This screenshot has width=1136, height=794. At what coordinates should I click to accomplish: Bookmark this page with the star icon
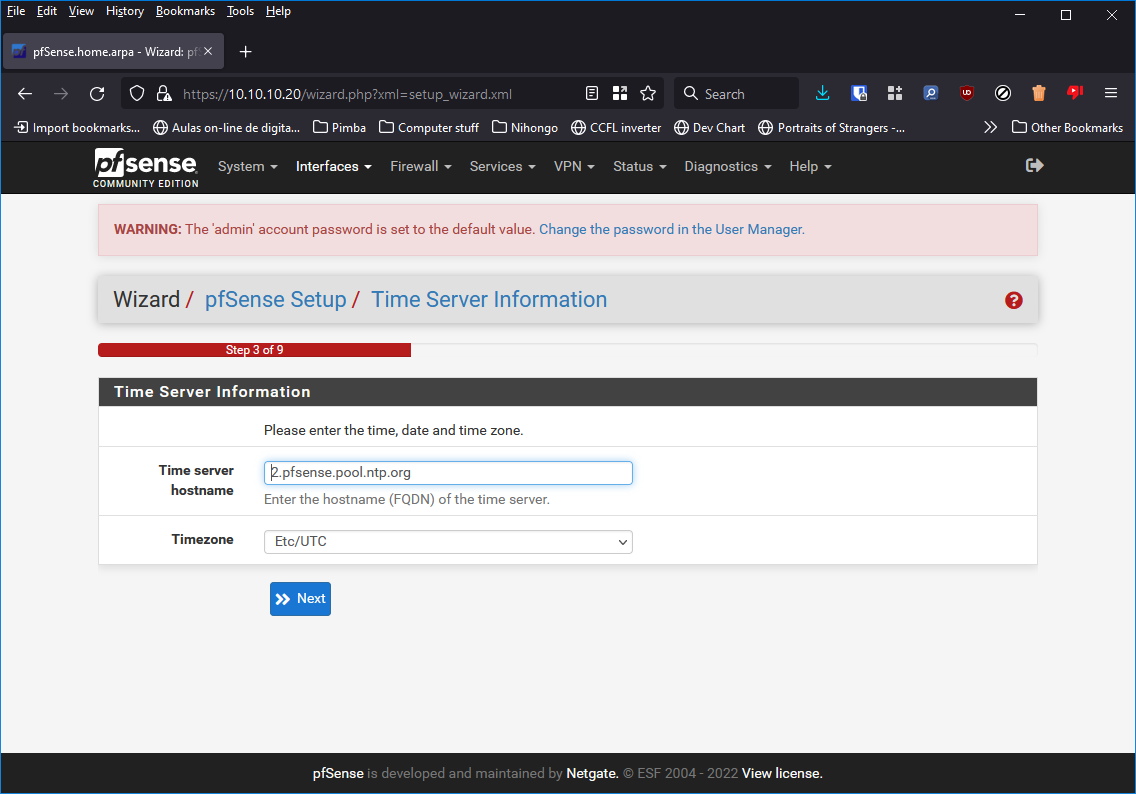[x=647, y=92]
